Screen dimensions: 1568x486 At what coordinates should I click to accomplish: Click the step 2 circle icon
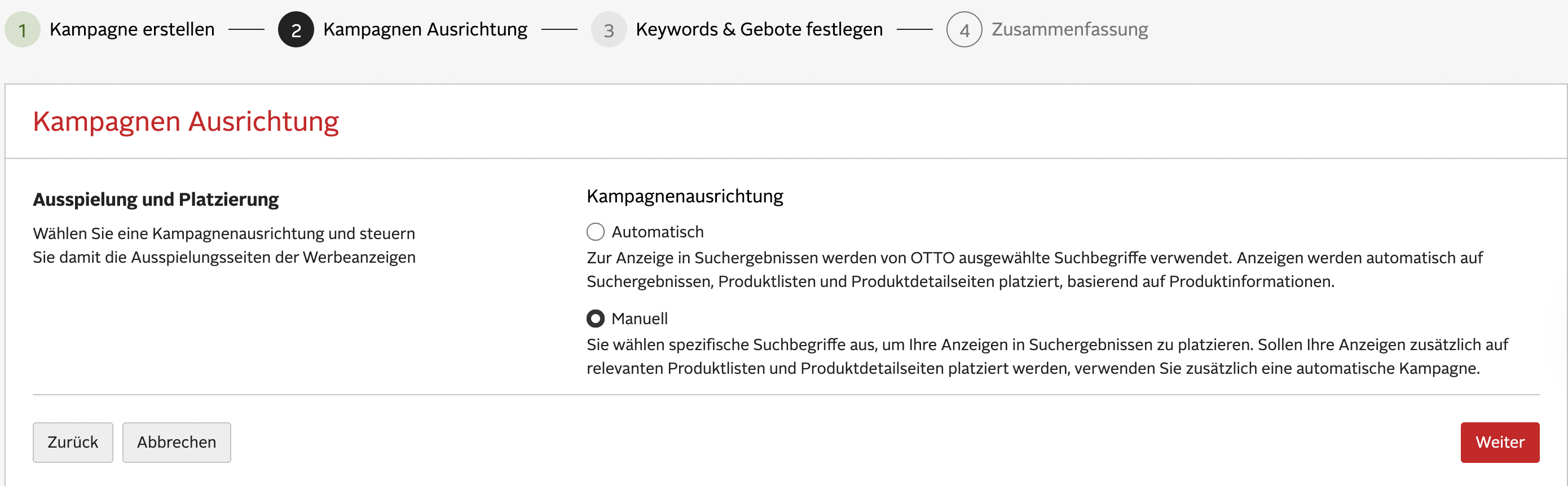(296, 30)
